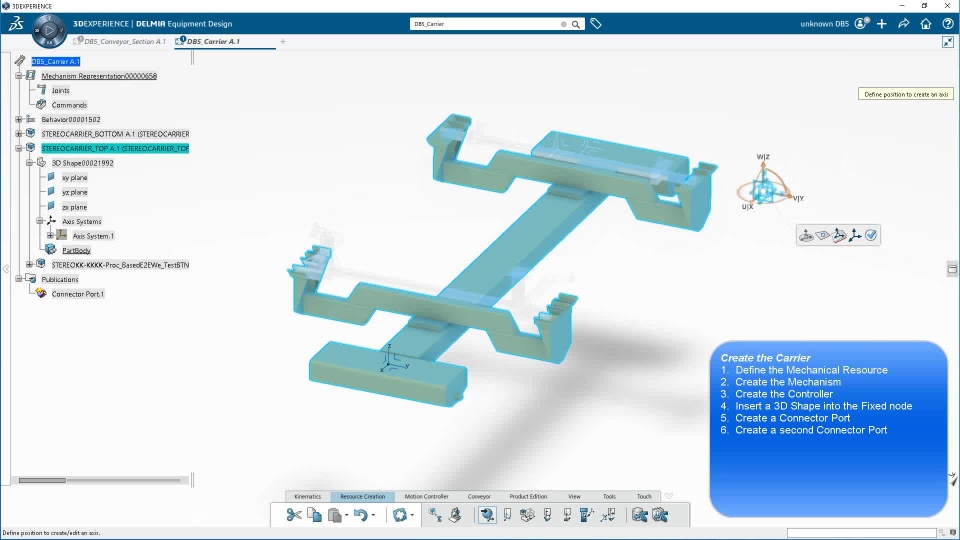Open Help with the question mark icon
Image resolution: width=960 pixels, height=540 pixels.
tap(948, 24)
